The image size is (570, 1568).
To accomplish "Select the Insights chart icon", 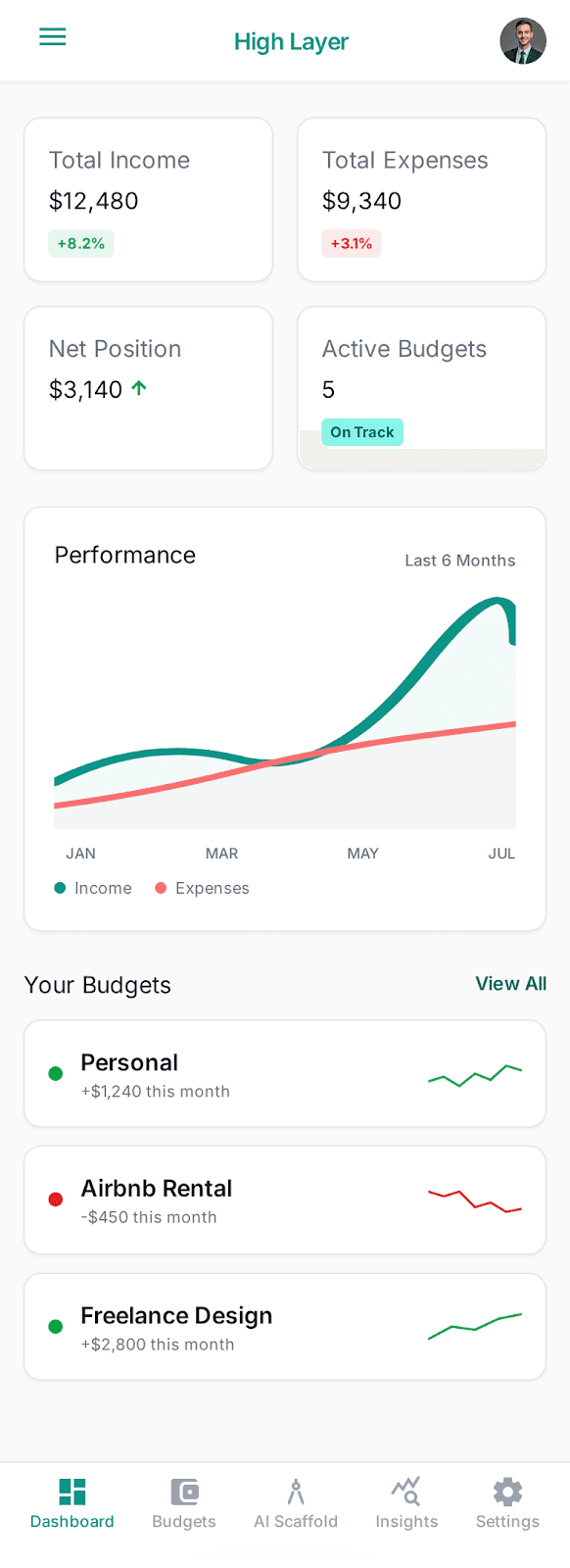I will pyautogui.click(x=406, y=1492).
